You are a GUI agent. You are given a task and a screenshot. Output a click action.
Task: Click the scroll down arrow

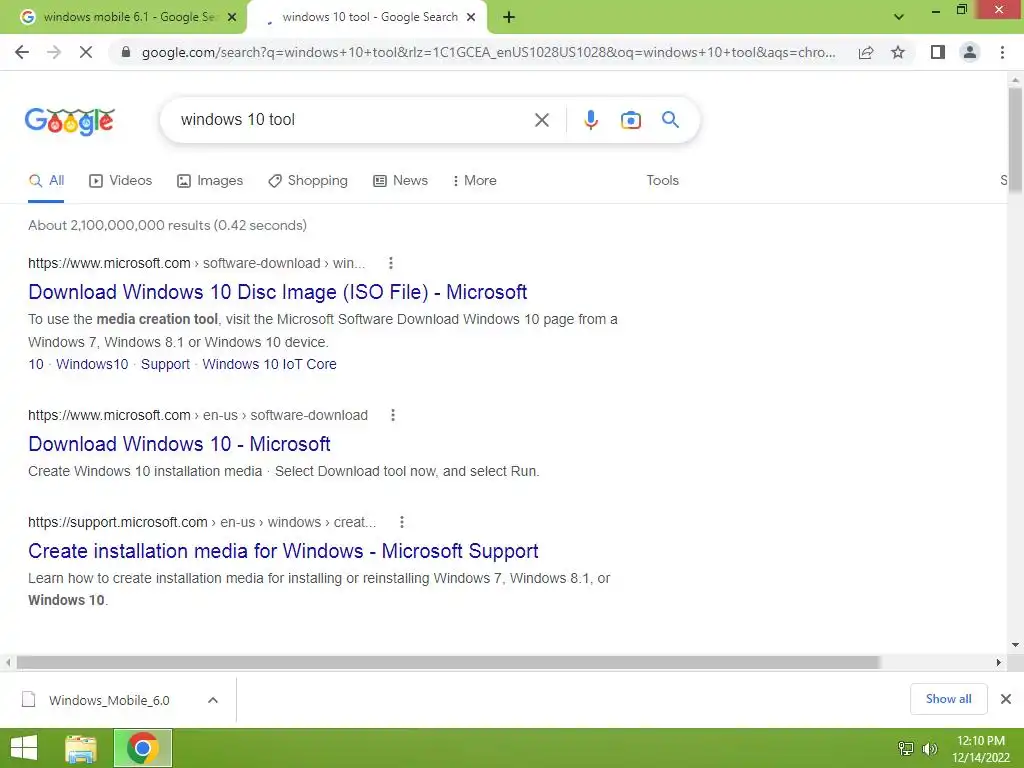click(1015, 645)
